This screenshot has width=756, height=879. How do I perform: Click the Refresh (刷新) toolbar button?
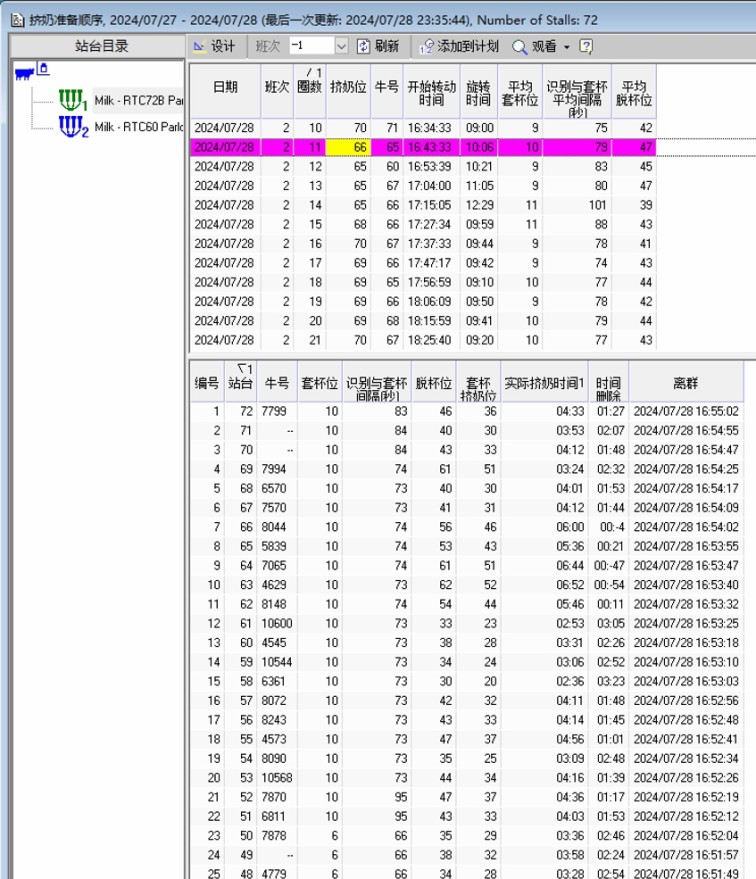(x=378, y=46)
